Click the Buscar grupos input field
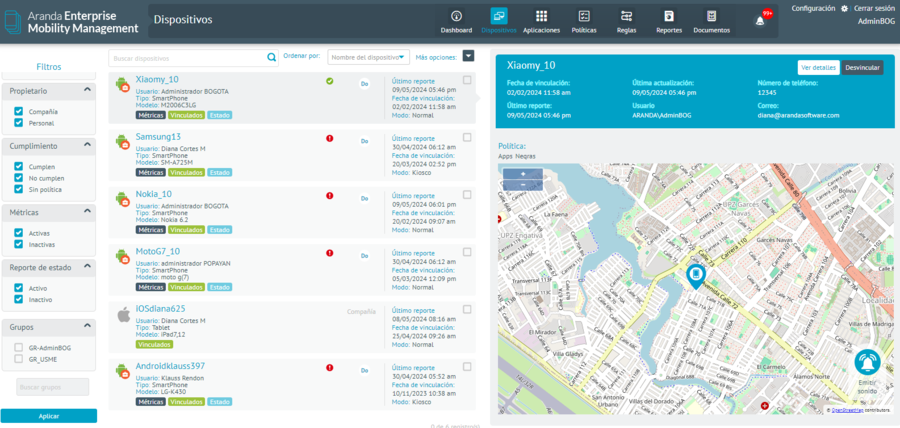Image resolution: width=900 pixels, height=428 pixels. 53,387
